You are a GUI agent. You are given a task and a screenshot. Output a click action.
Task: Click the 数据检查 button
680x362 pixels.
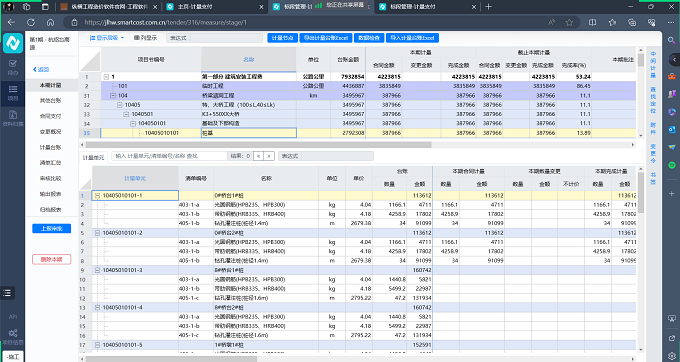tap(369, 38)
